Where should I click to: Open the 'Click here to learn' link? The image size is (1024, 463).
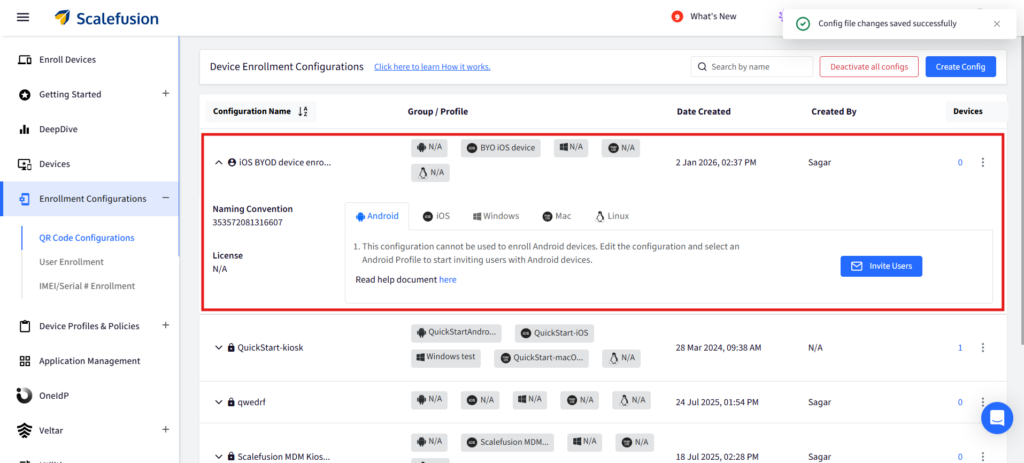coord(432,67)
